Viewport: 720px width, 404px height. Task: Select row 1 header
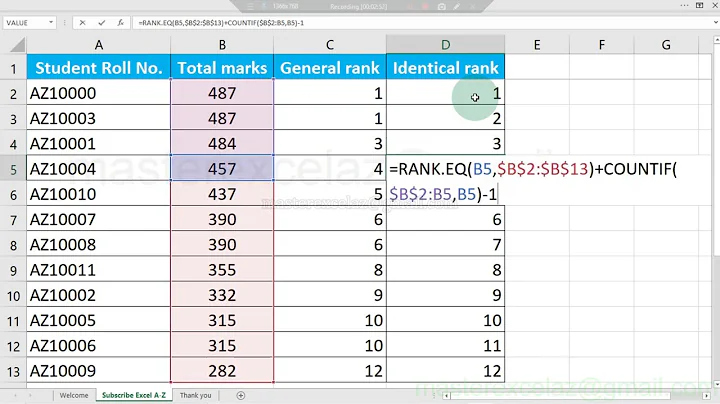click(x=13, y=68)
